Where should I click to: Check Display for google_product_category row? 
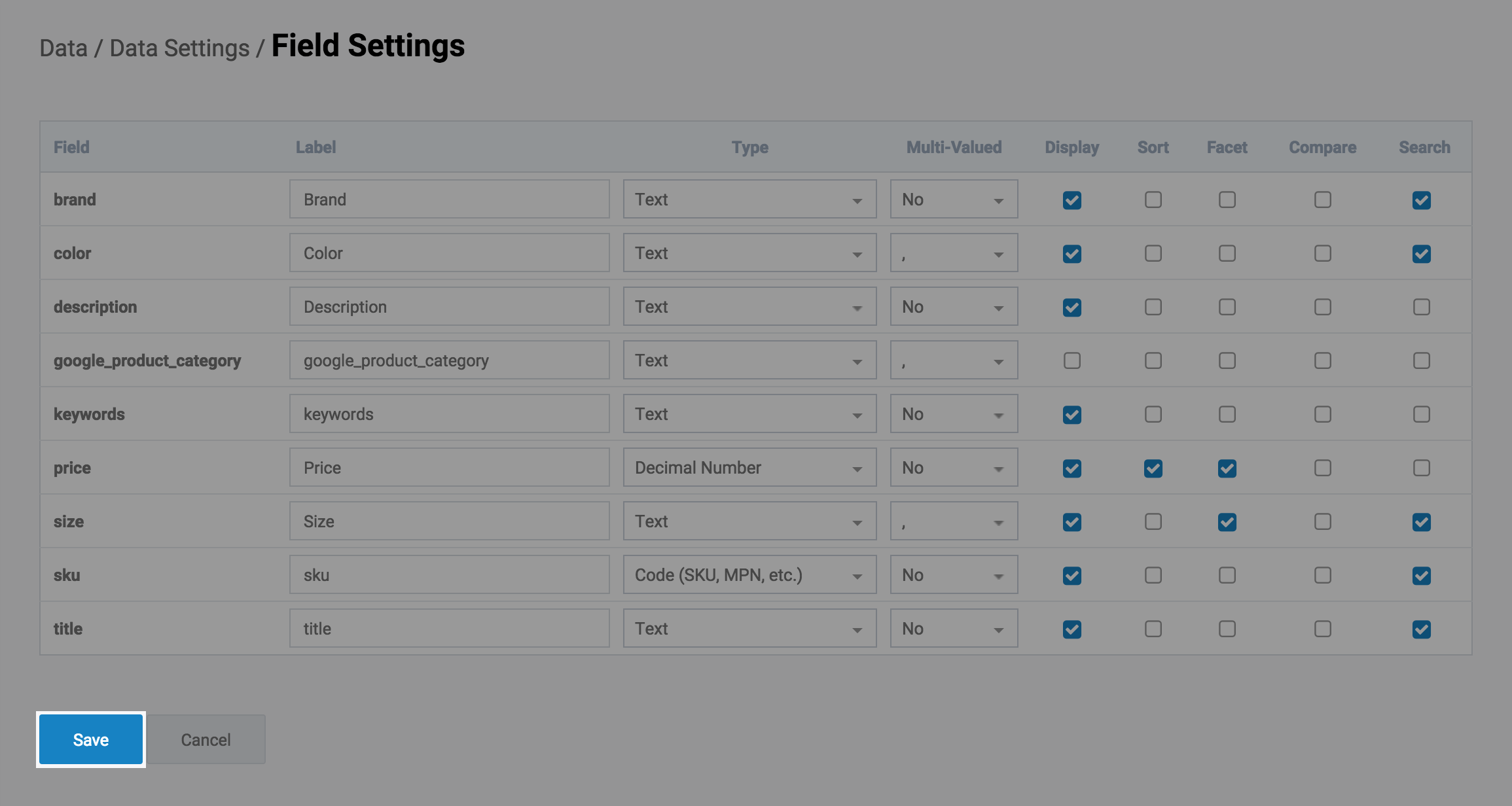click(x=1071, y=360)
